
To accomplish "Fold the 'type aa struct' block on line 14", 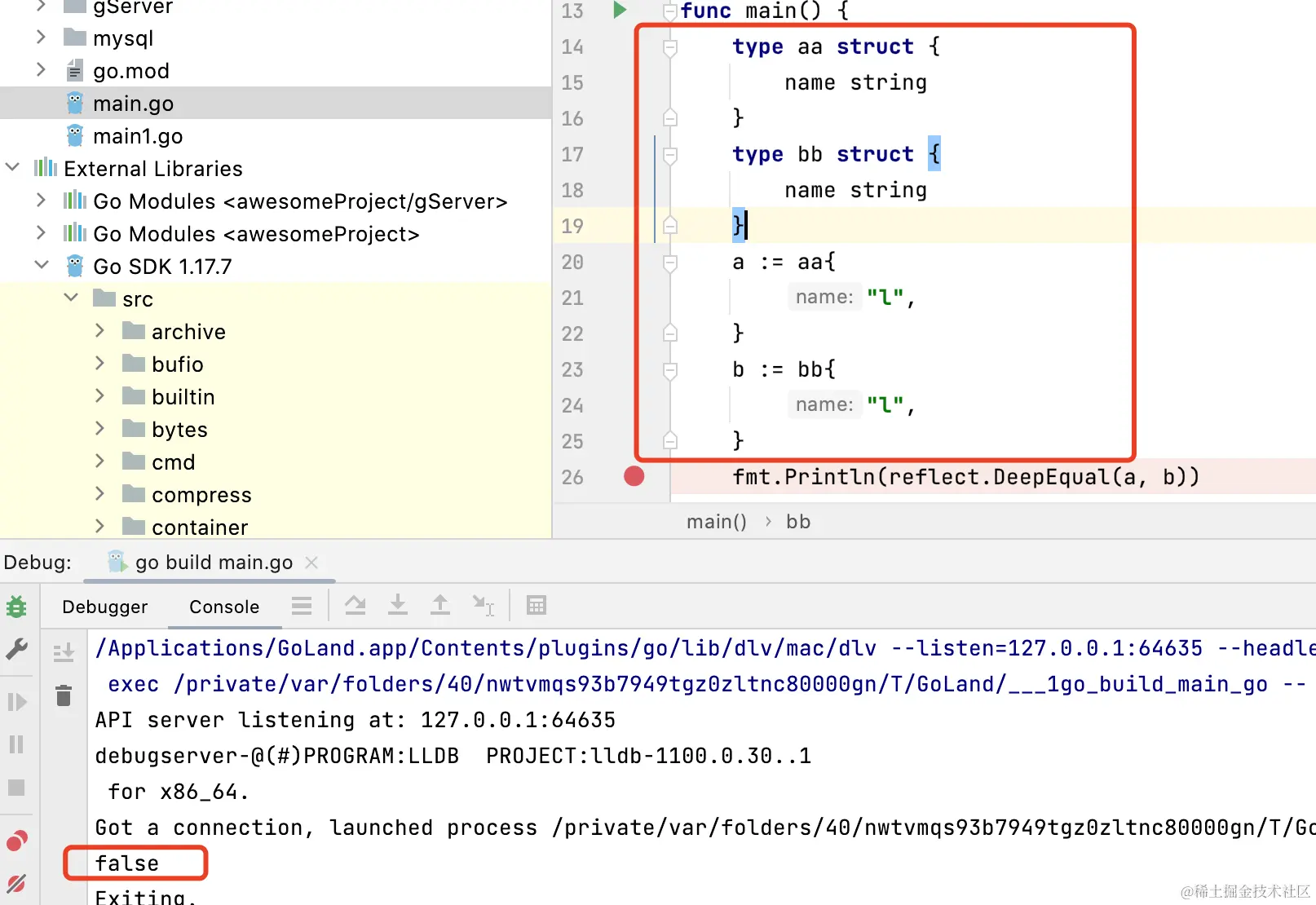I will 670,47.
